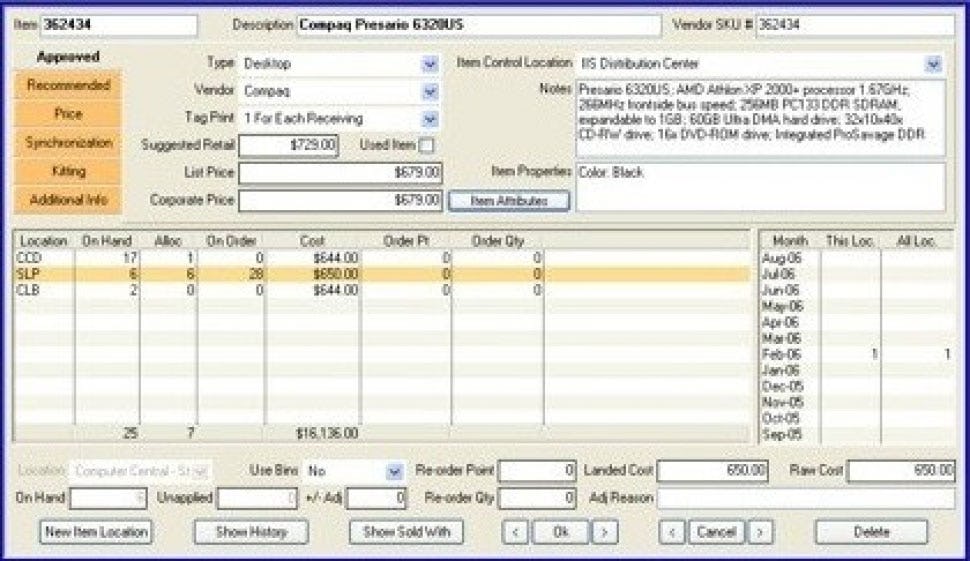The image size is (970, 561).
Task: Click the next arrow right of Cancel
Action: 760,532
